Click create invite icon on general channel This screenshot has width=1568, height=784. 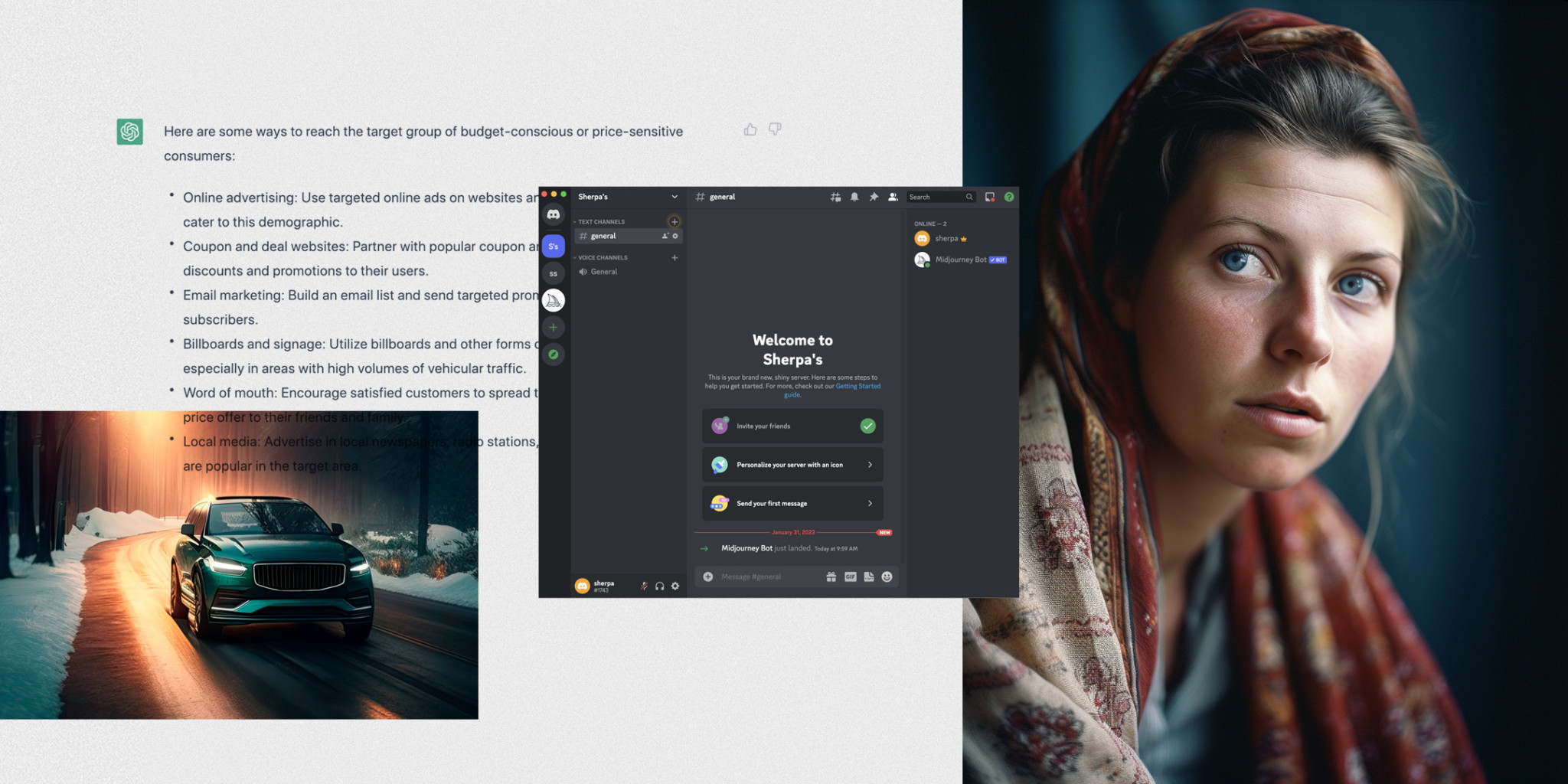pos(665,236)
